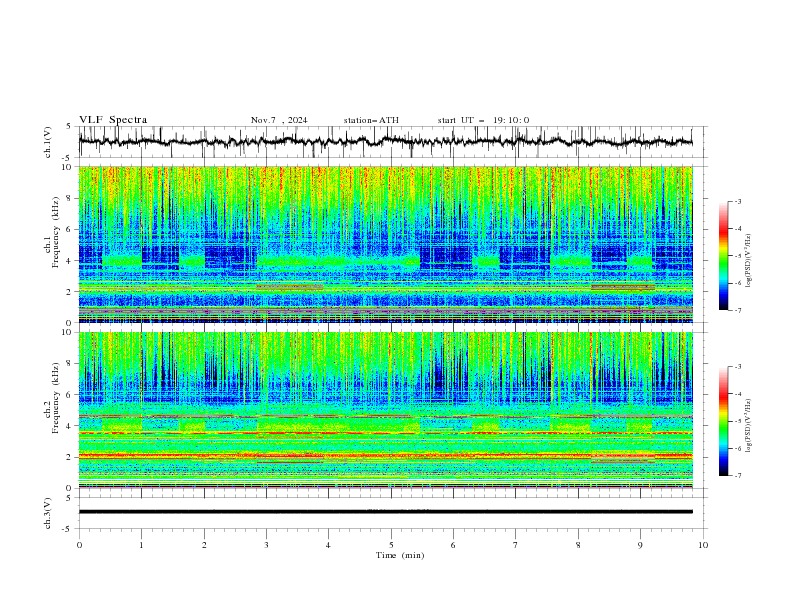Click the ch.3 flat black waveform trace
This screenshot has height=612, width=792.
pyautogui.click(x=385, y=512)
